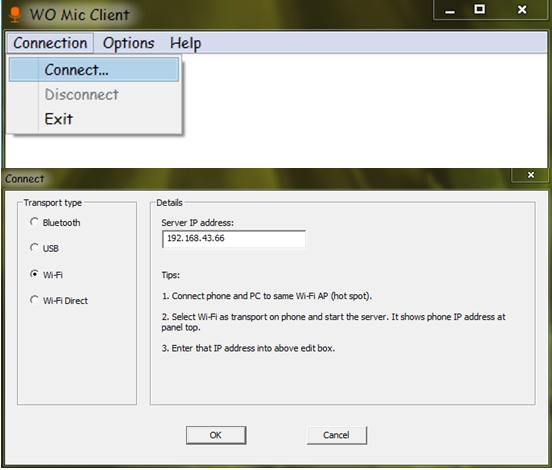Click tip '1. Connect phone and PC'
The height and width of the screenshot is (470, 552).
point(267,296)
